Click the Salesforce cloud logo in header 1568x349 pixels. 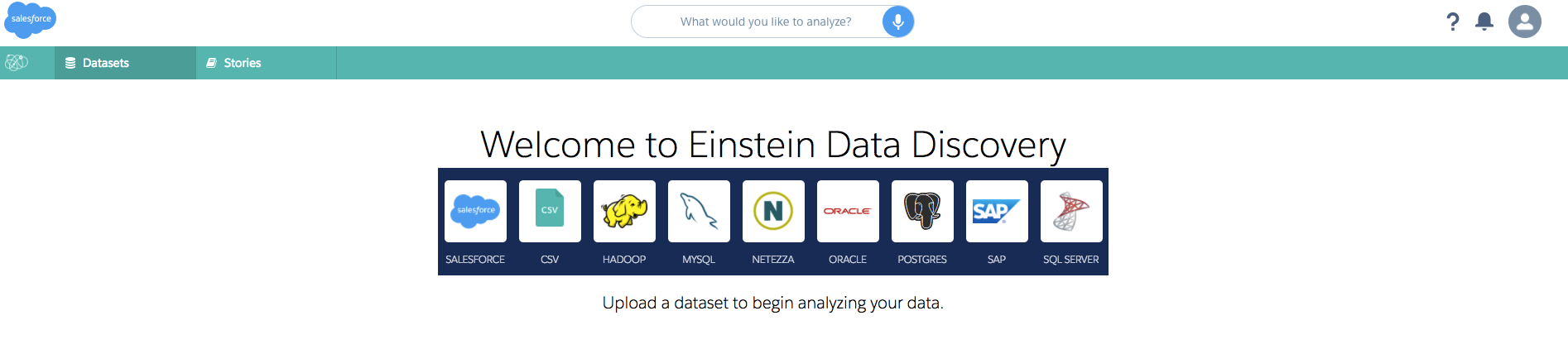[x=31, y=20]
